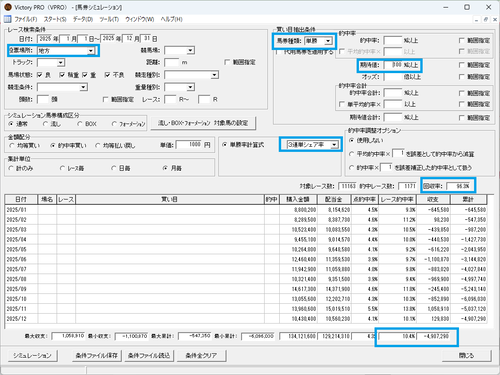Enable 範囲指定 checkbox in 期待値合計 row
The height and width of the screenshot is (375, 500).
click(462, 118)
